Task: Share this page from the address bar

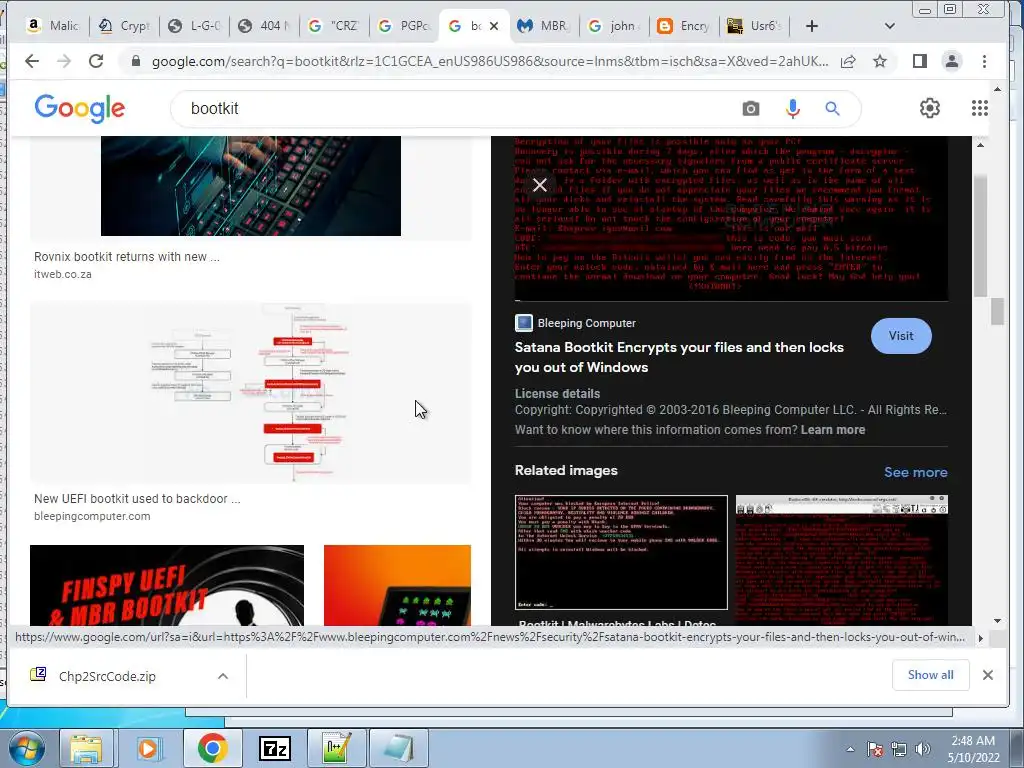Action: tap(848, 61)
